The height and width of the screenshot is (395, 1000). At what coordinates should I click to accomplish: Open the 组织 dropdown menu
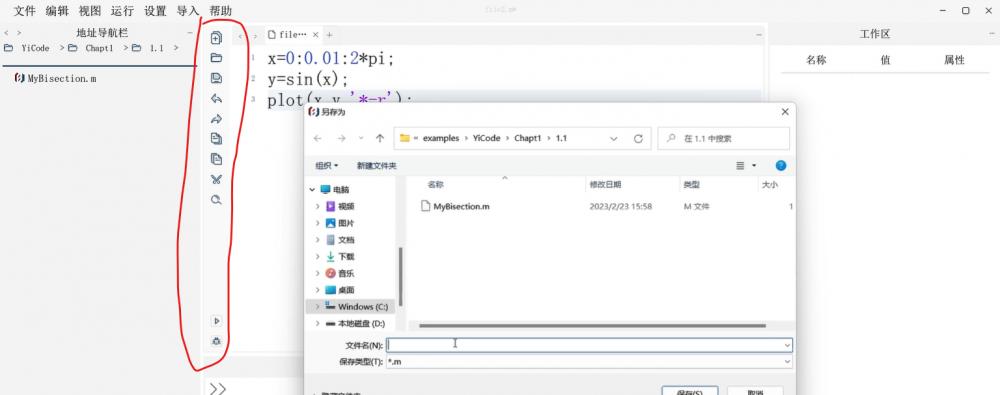[x=327, y=166]
